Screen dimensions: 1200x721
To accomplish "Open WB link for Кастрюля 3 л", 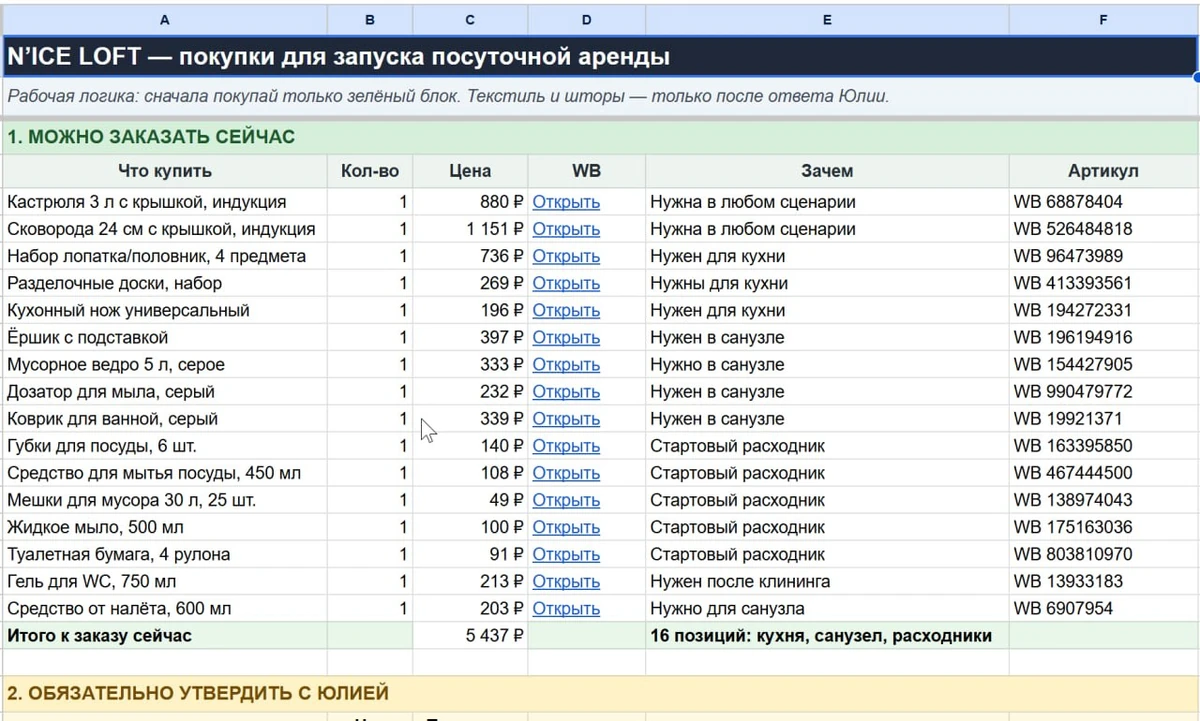I will click(566, 202).
